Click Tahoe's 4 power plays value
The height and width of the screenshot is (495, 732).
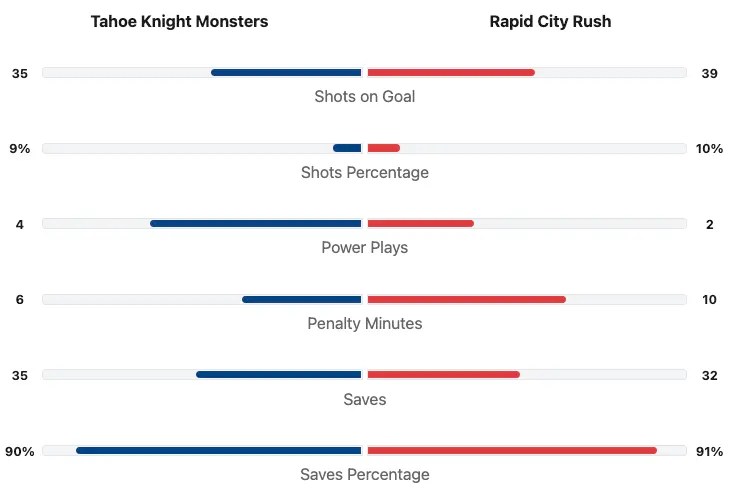pyautogui.click(x=20, y=224)
